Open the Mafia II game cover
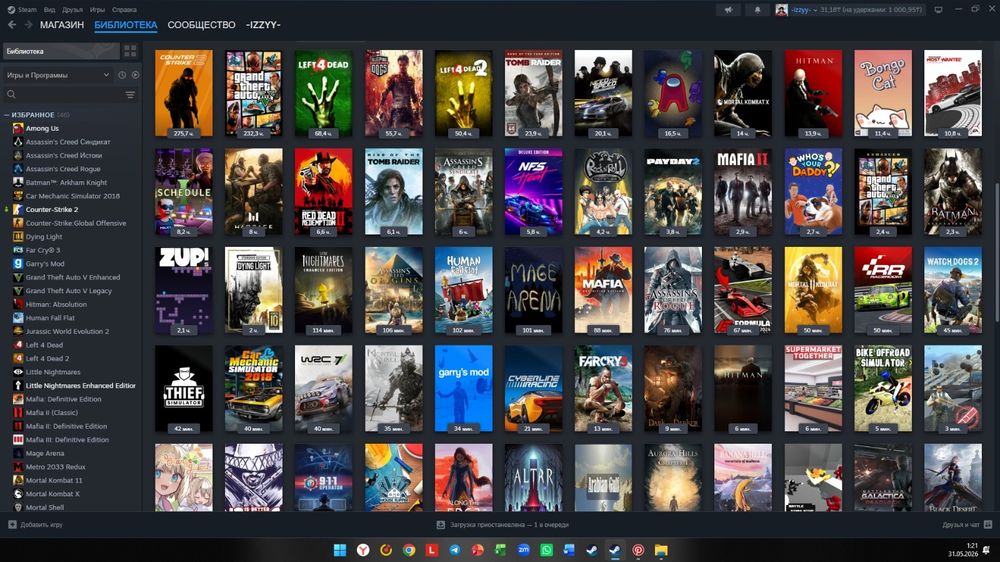This screenshot has height=562, width=1000. 743,191
